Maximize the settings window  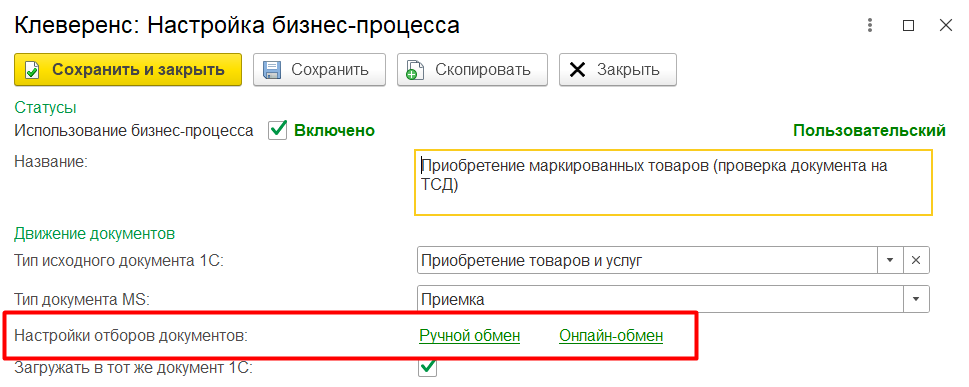(x=908, y=25)
